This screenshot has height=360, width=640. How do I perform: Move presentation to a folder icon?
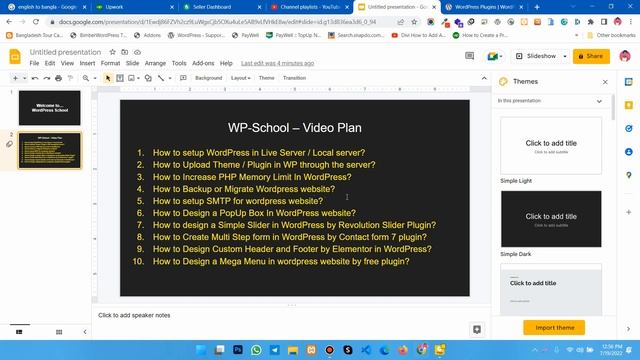[125, 52]
